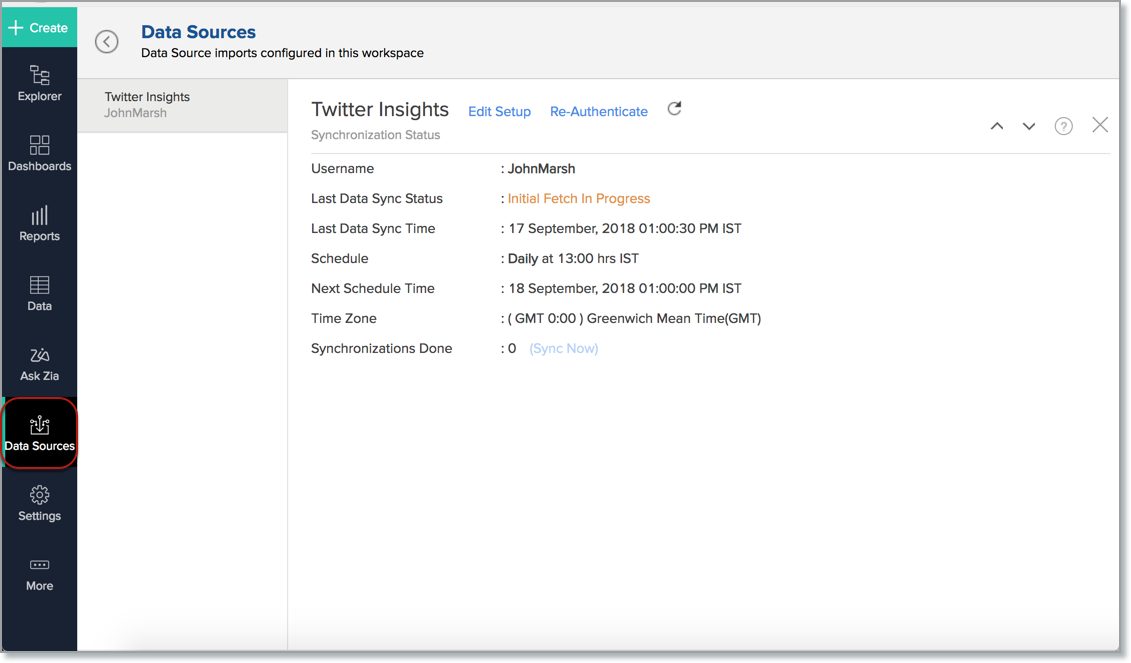Expand the next data source with down chevron
Image resolution: width=1131 pixels, height=663 pixels.
click(1029, 126)
